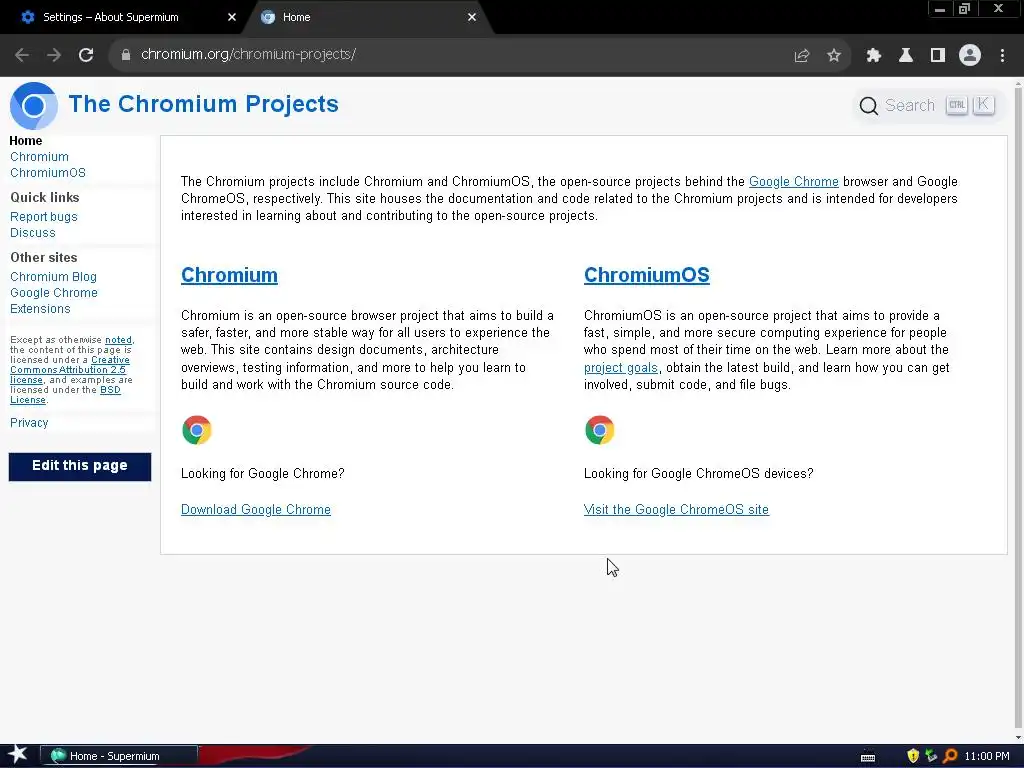Click Download Google Chrome link

tap(256, 509)
